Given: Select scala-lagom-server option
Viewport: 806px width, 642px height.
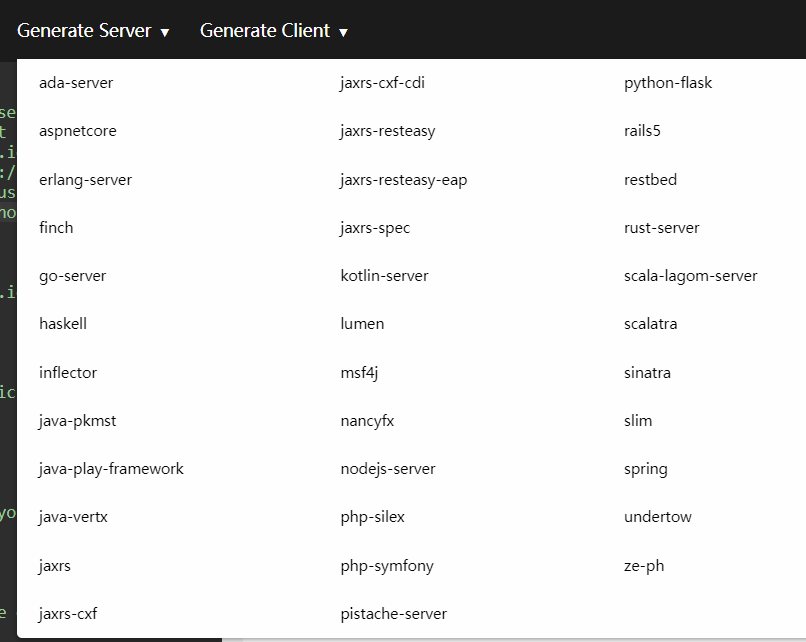Looking at the screenshot, I should (x=690, y=276).
